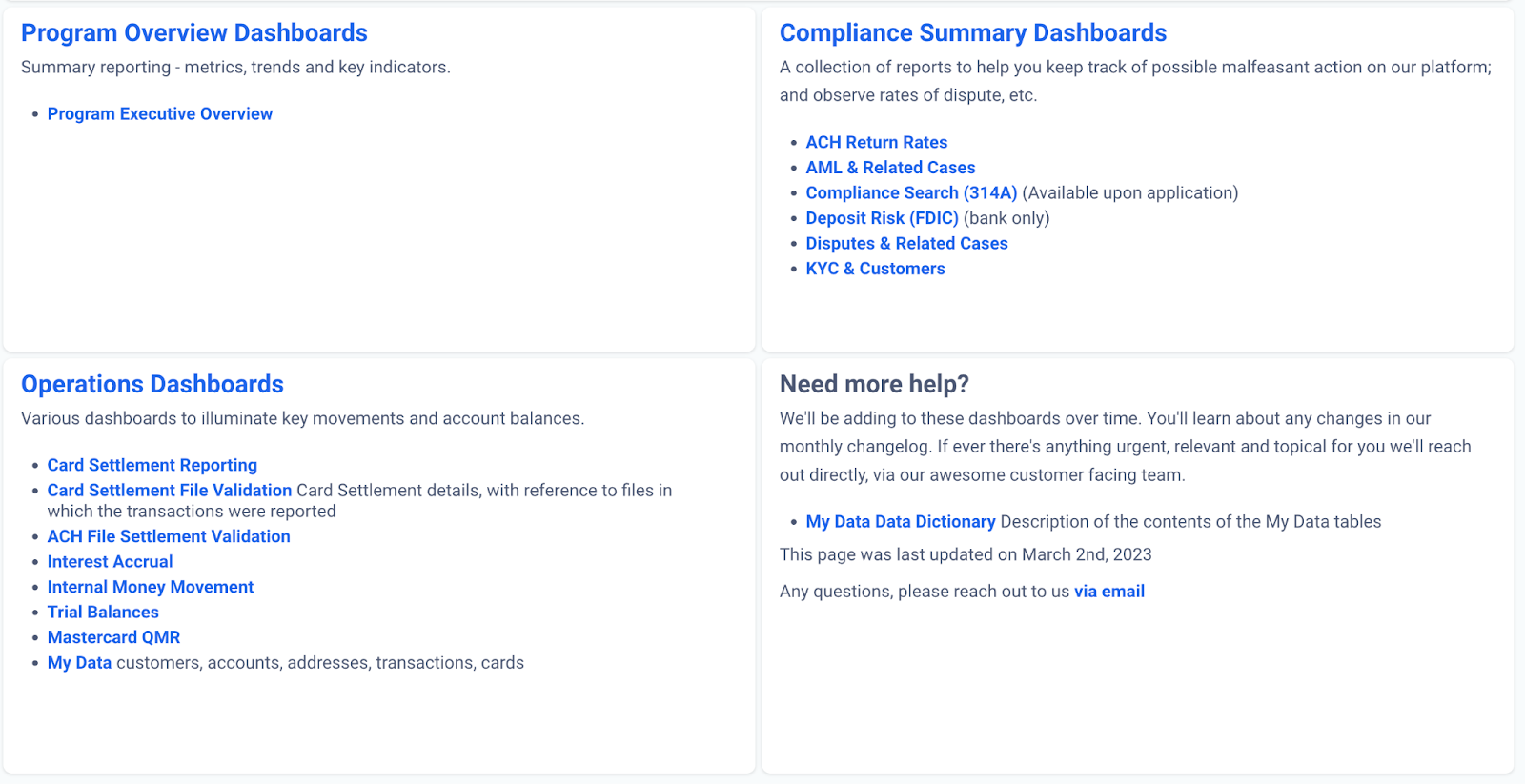
Task: Go to Disputes & Related Cases
Action: point(906,244)
